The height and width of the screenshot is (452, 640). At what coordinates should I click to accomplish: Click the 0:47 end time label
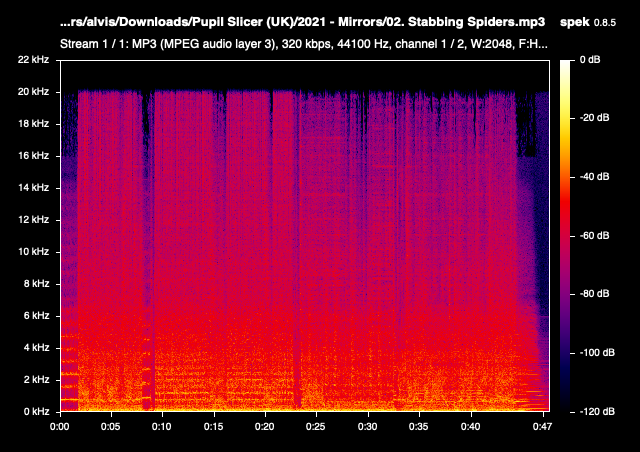[x=542, y=427]
